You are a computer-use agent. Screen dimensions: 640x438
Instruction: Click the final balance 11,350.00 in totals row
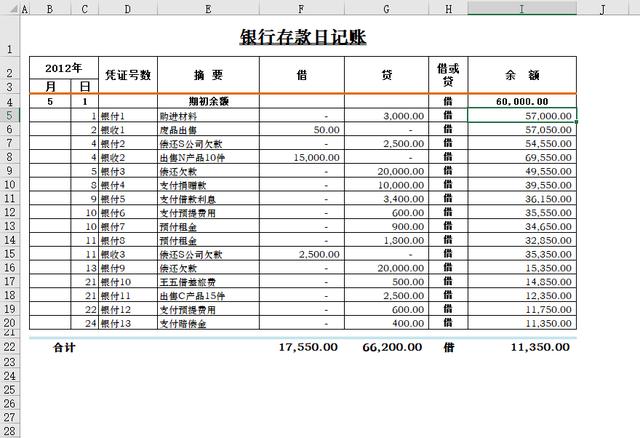pyautogui.click(x=540, y=347)
